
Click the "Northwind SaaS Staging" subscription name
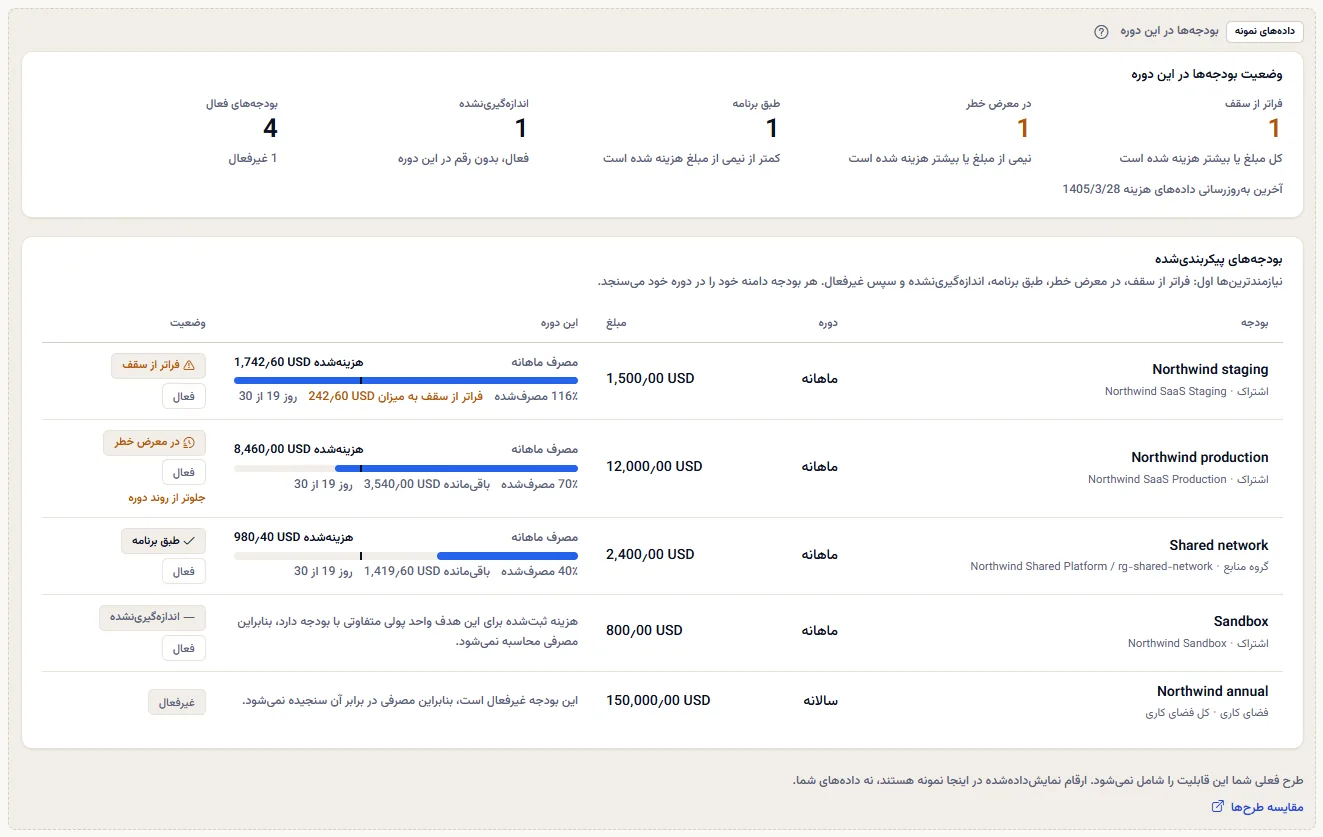pos(1165,391)
